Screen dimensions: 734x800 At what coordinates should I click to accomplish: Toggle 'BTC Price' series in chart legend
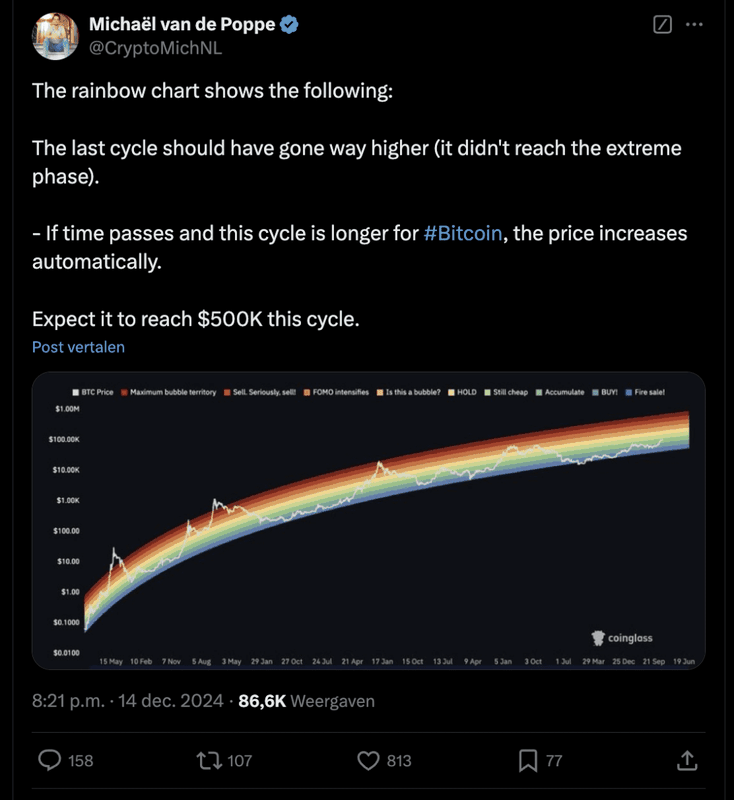95,393
